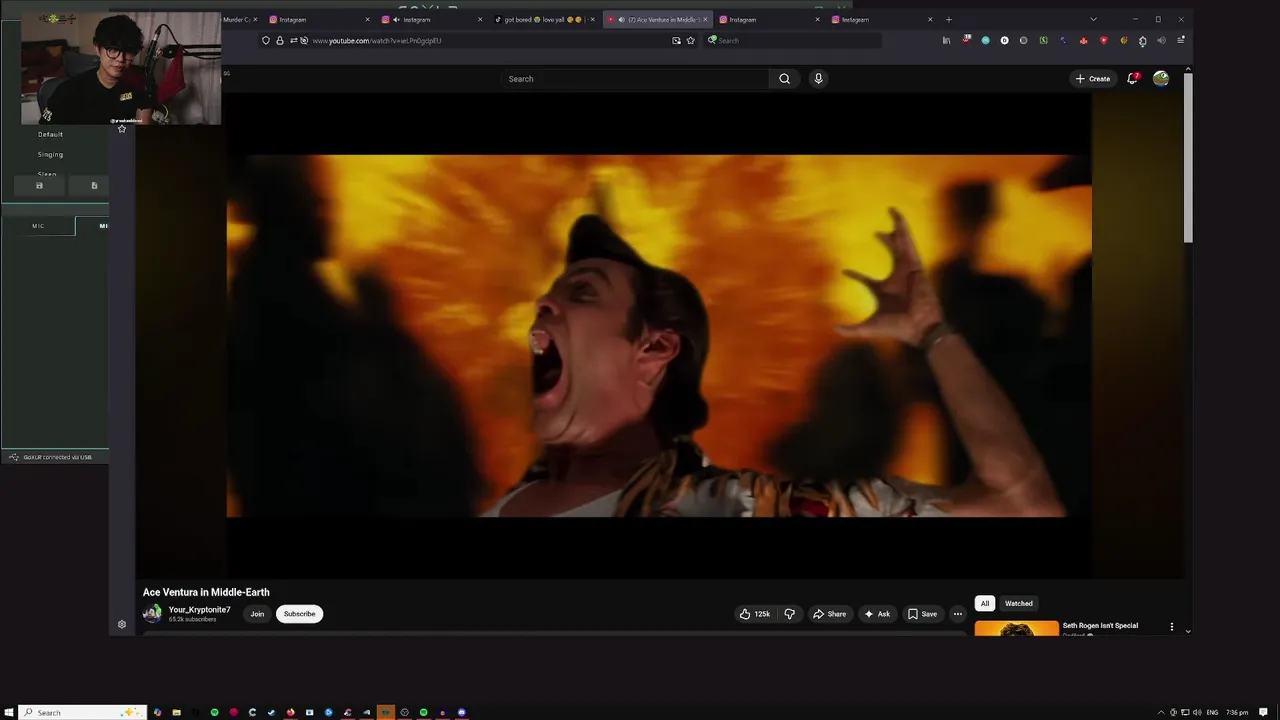The image size is (1280, 720).
Task: Dislike the Ace Ventura video
Action: (790, 614)
